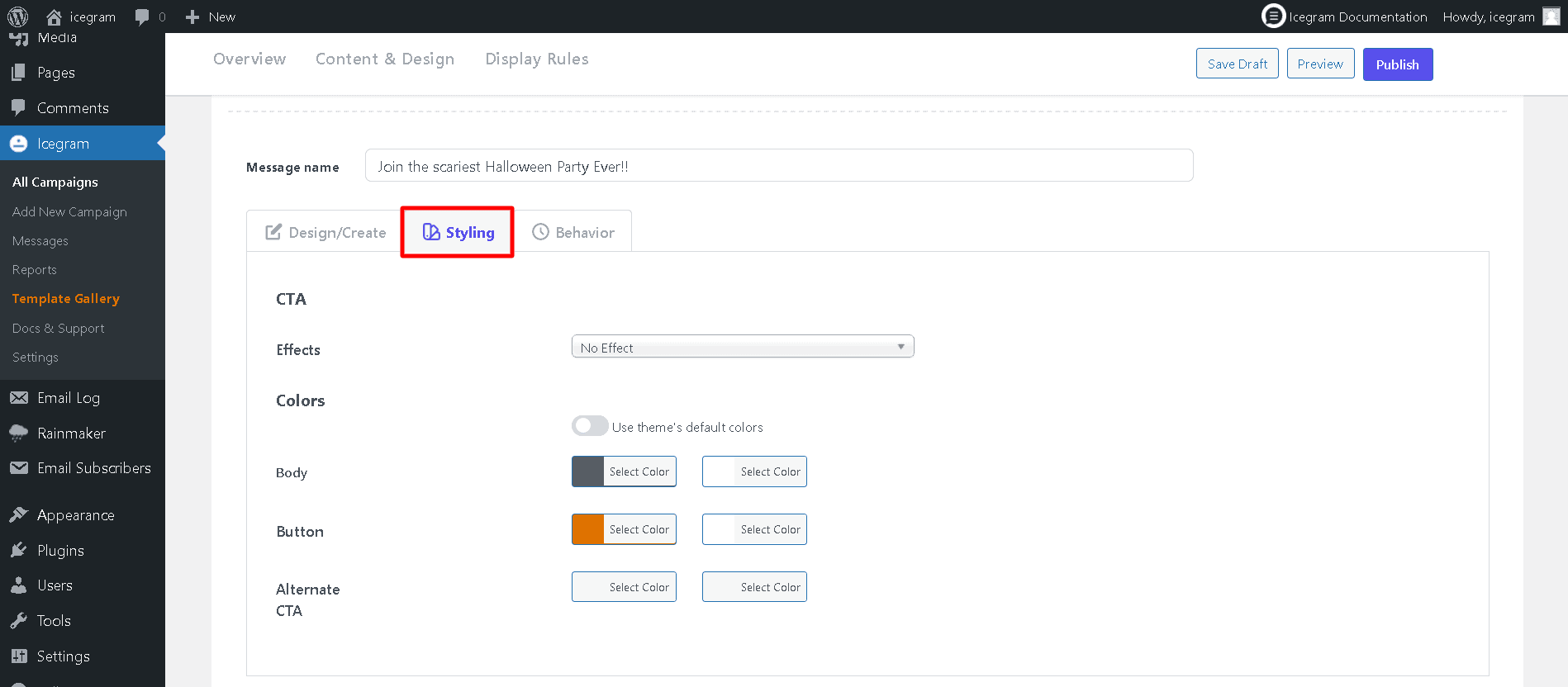Click the Tools wrench icon

click(18, 621)
